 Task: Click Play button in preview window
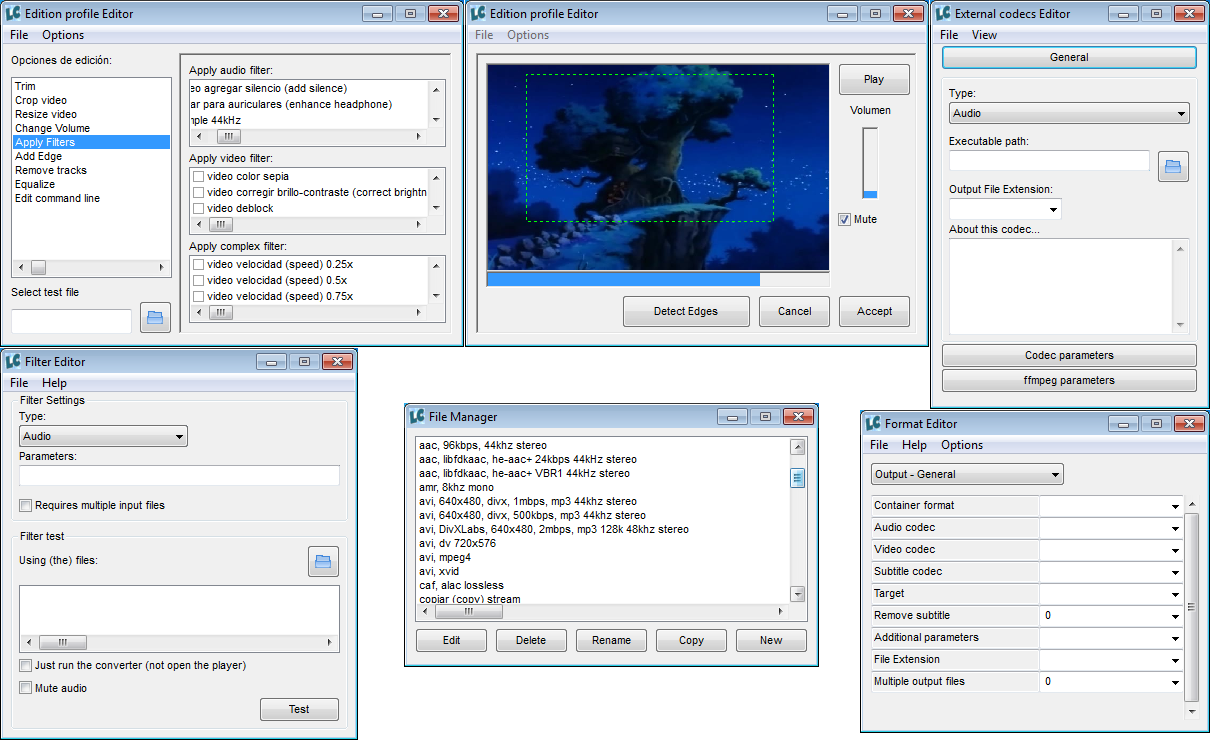[x=874, y=79]
